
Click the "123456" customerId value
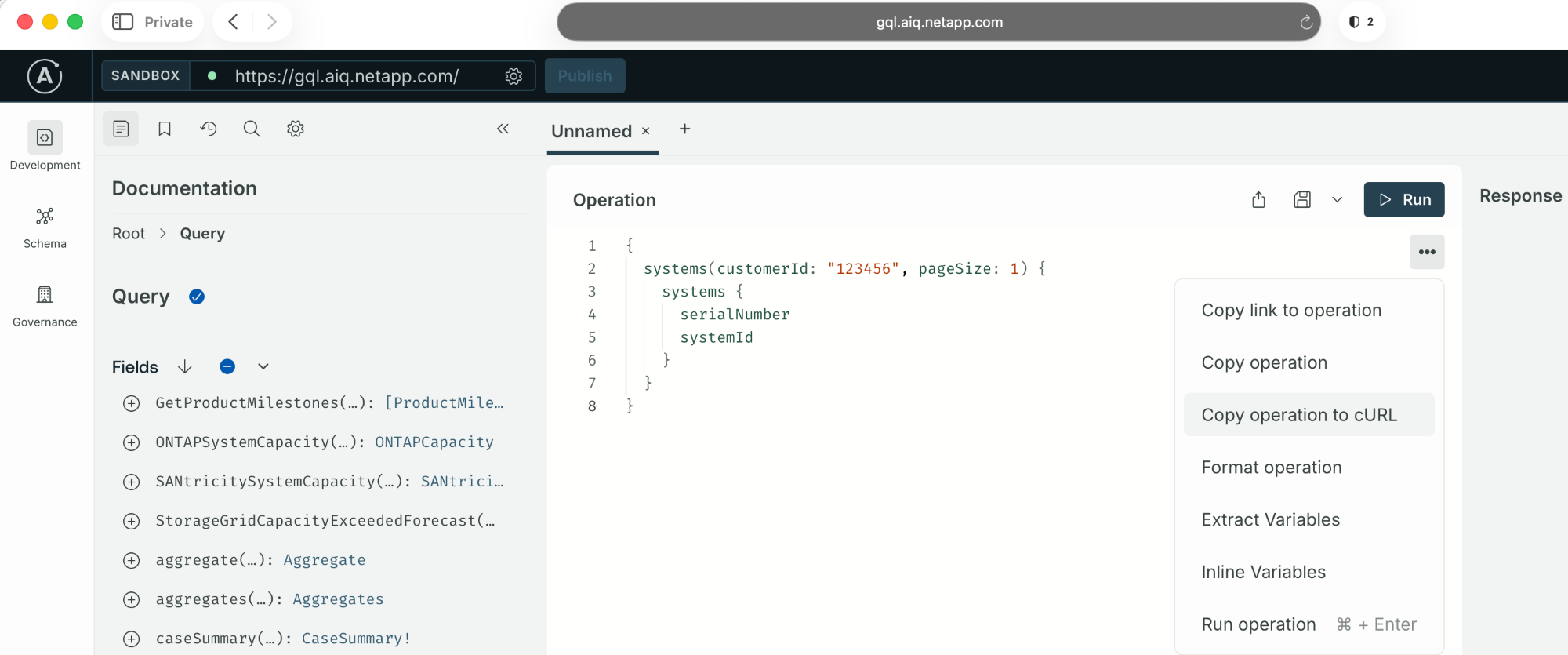pyautogui.click(x=863, y=269)
